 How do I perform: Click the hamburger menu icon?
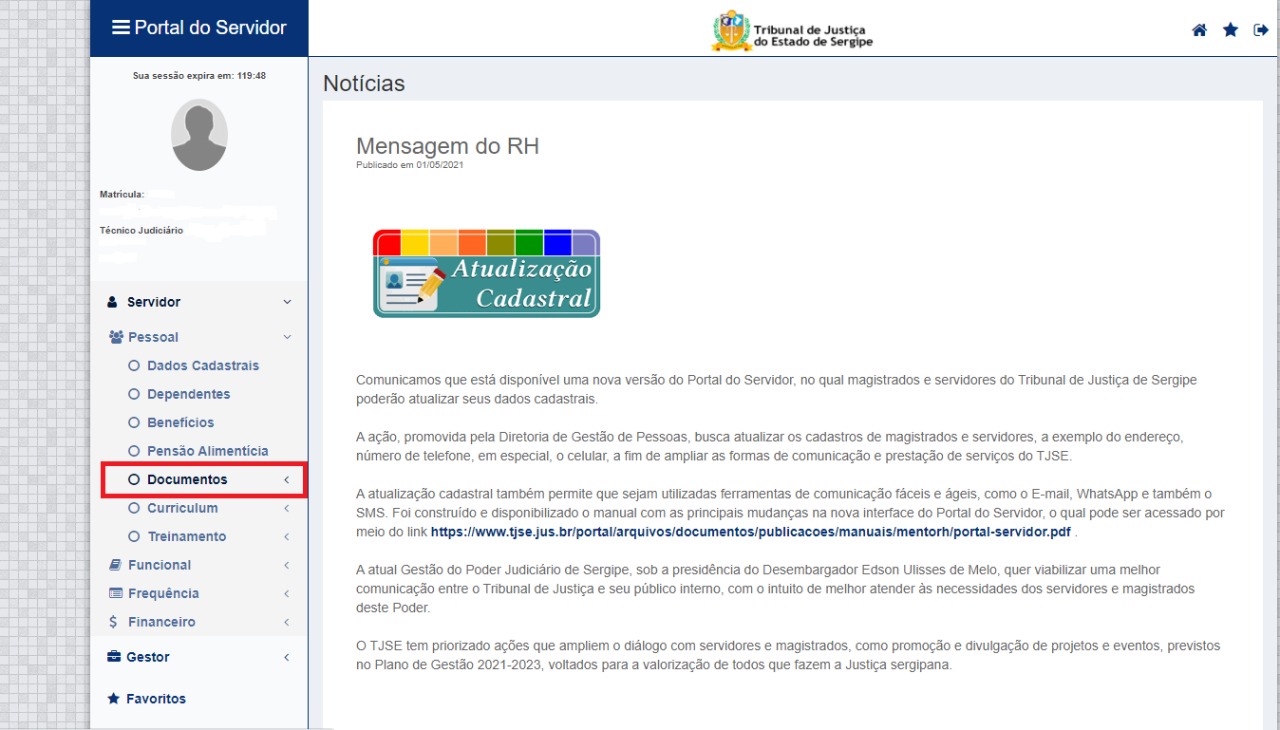pyautogui.click(x=121, y=28)
